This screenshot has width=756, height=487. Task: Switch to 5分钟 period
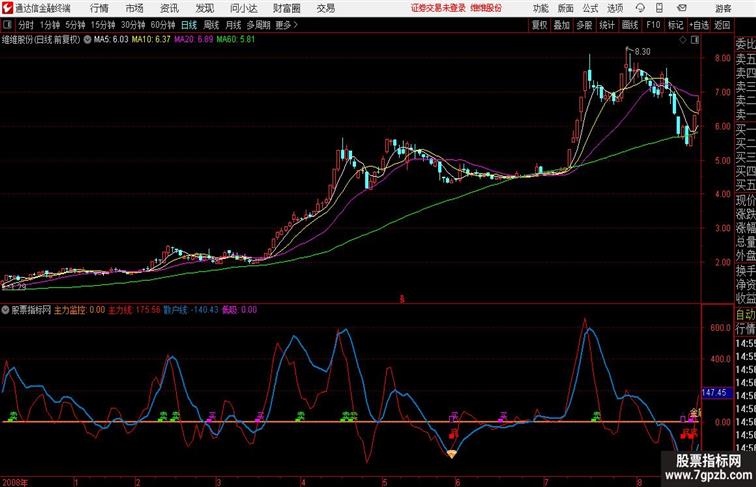click(75, 25)
